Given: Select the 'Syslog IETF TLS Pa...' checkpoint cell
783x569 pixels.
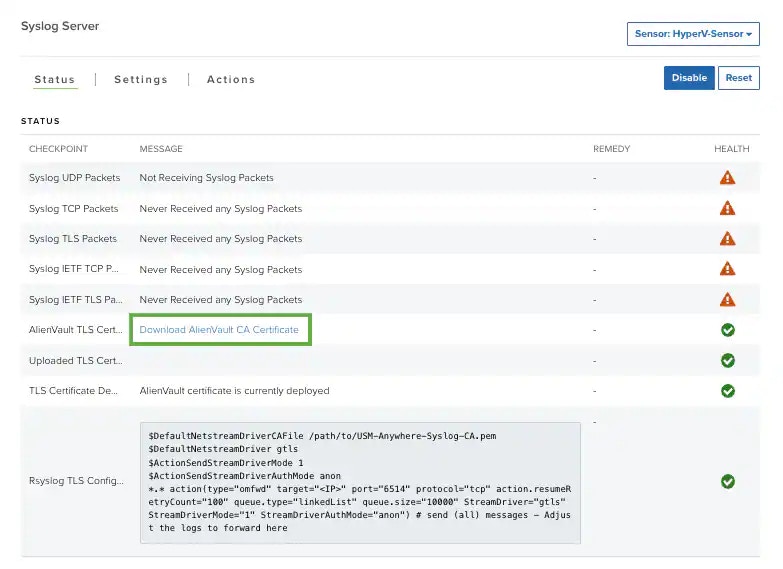Looking at the screenshot, I should (x=75, y=300).
